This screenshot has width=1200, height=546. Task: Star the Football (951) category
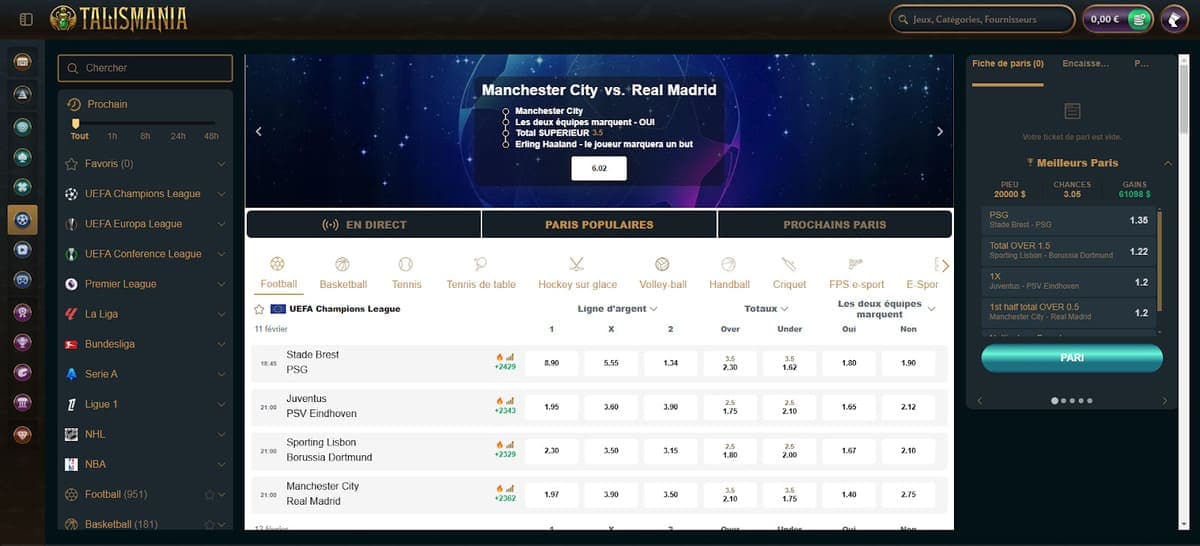[x=209, y=494]
